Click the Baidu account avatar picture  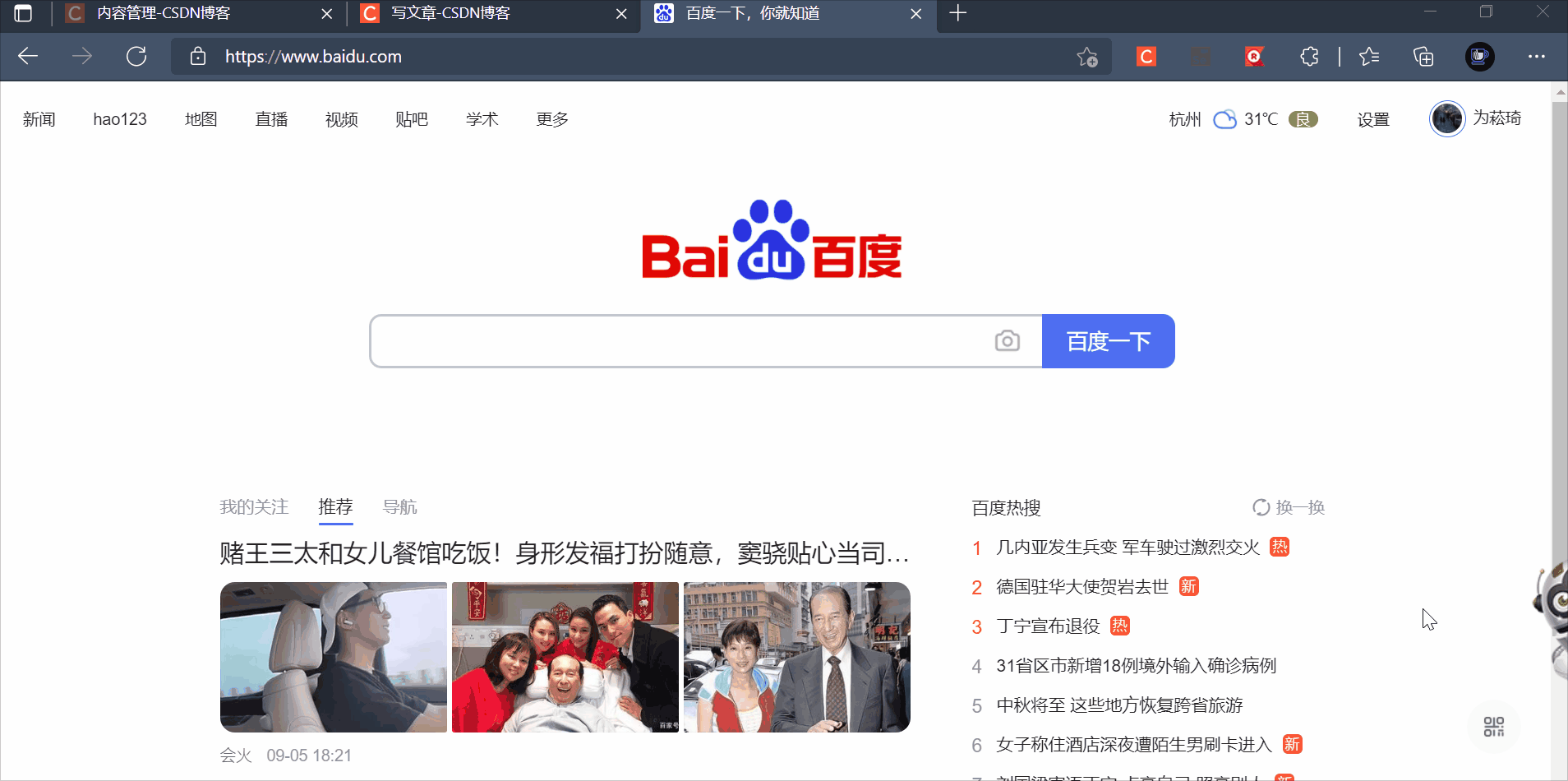point(1447,118)
